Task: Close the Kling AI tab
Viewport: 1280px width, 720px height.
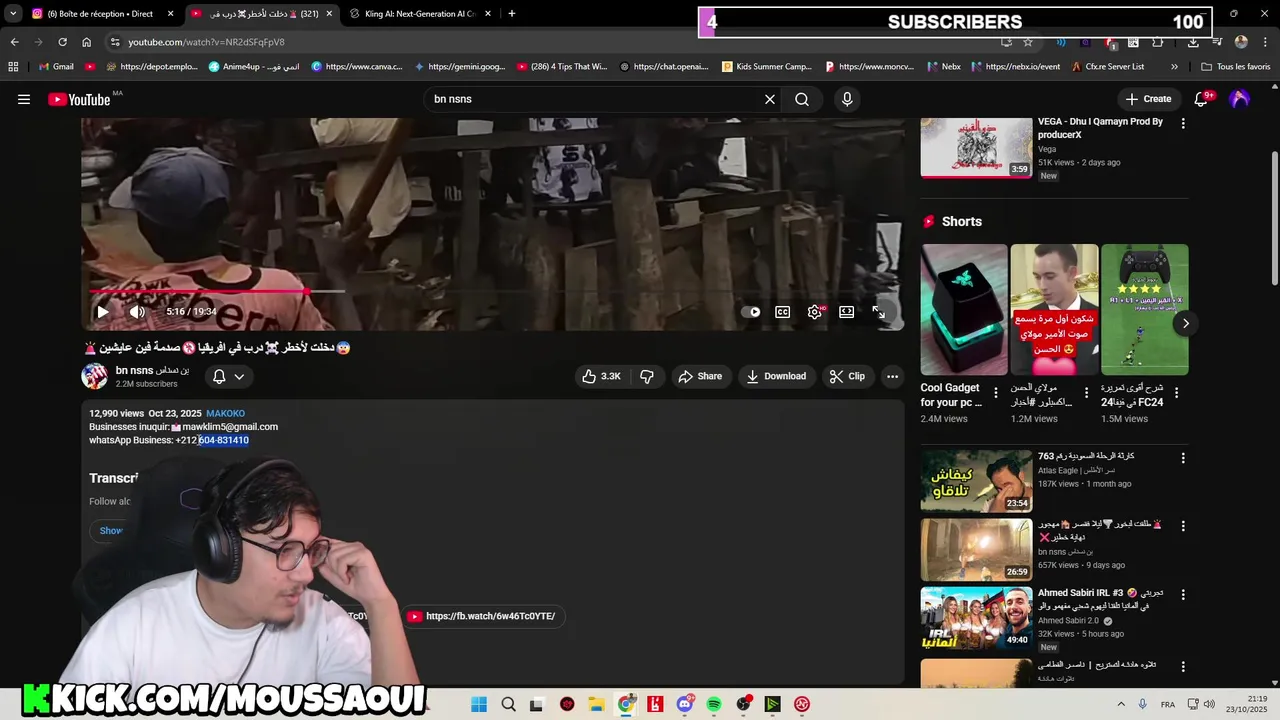Action: 488,14
